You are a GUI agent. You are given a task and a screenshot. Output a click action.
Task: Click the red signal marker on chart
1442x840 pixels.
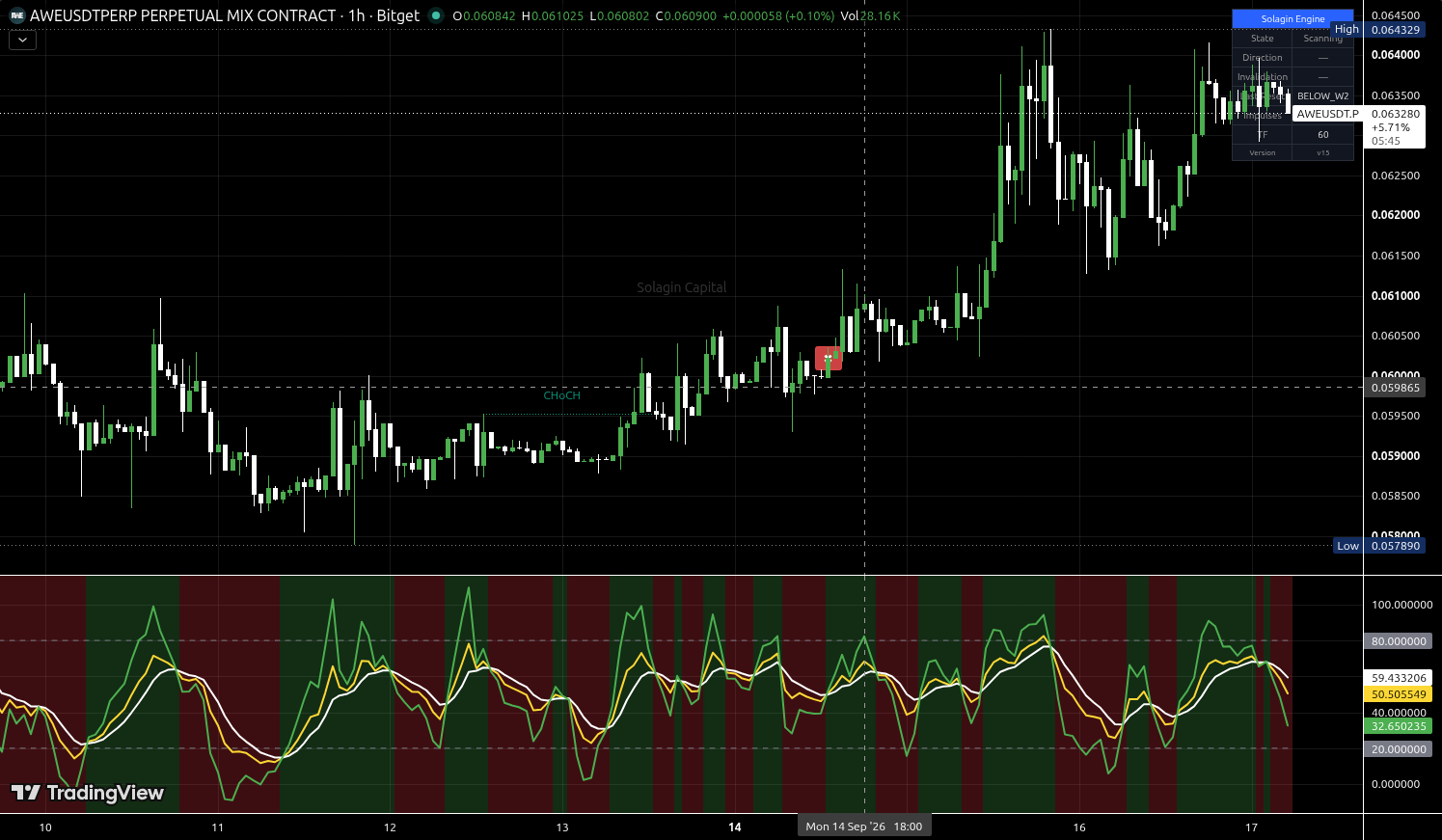[x=829, y=358]
